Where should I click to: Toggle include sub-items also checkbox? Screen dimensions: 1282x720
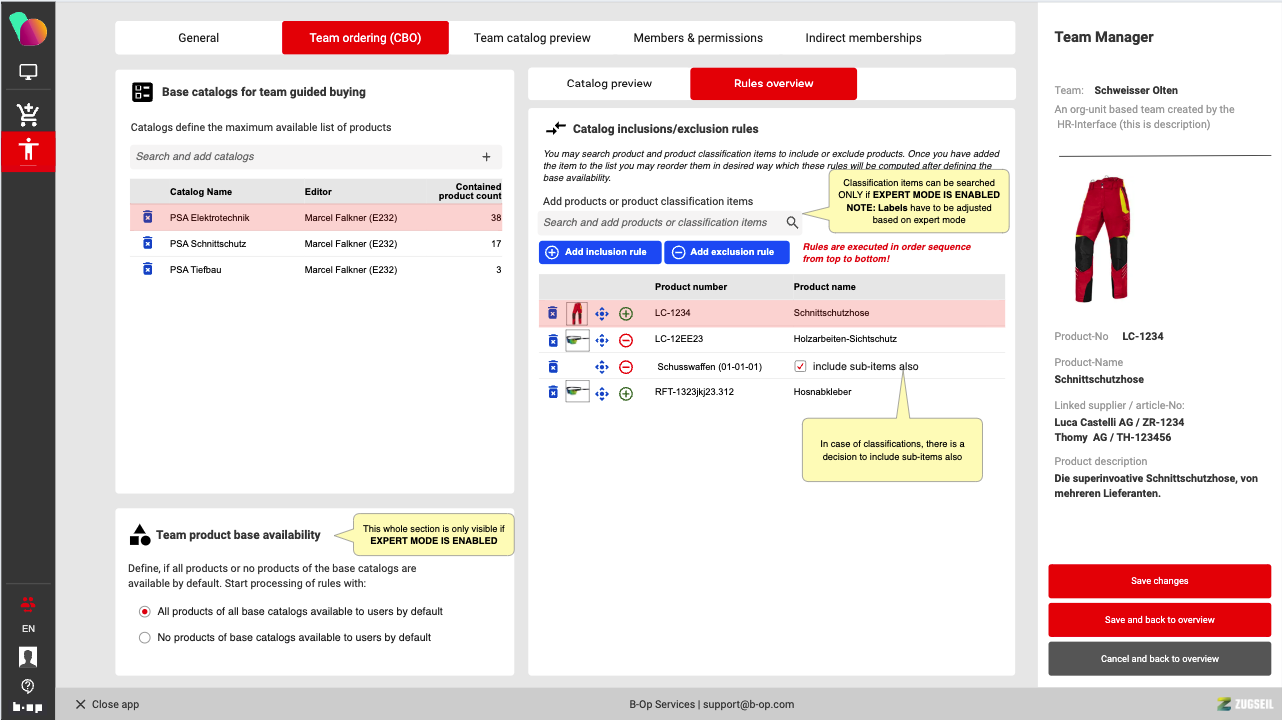[800, 366]
